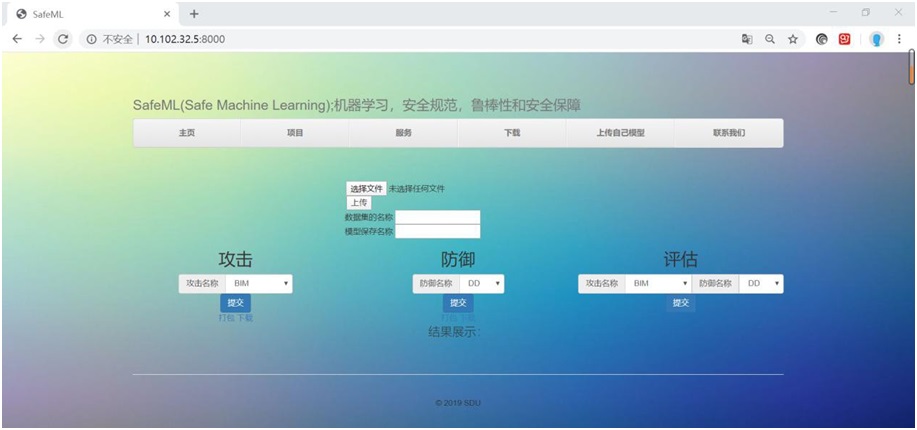
Task: Click the browser back arrow
Action: click(x=17, y=39)
